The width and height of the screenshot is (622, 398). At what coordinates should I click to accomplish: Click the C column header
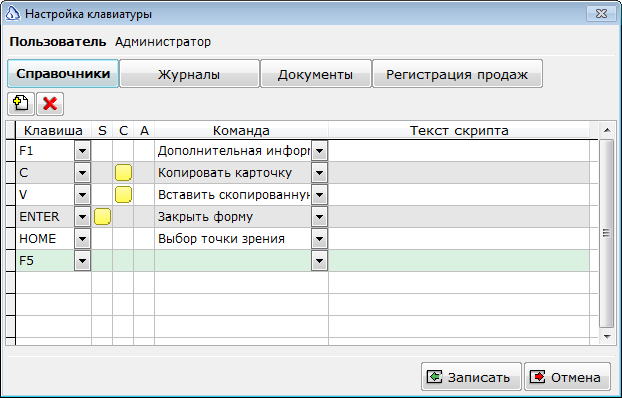point(123,130)
